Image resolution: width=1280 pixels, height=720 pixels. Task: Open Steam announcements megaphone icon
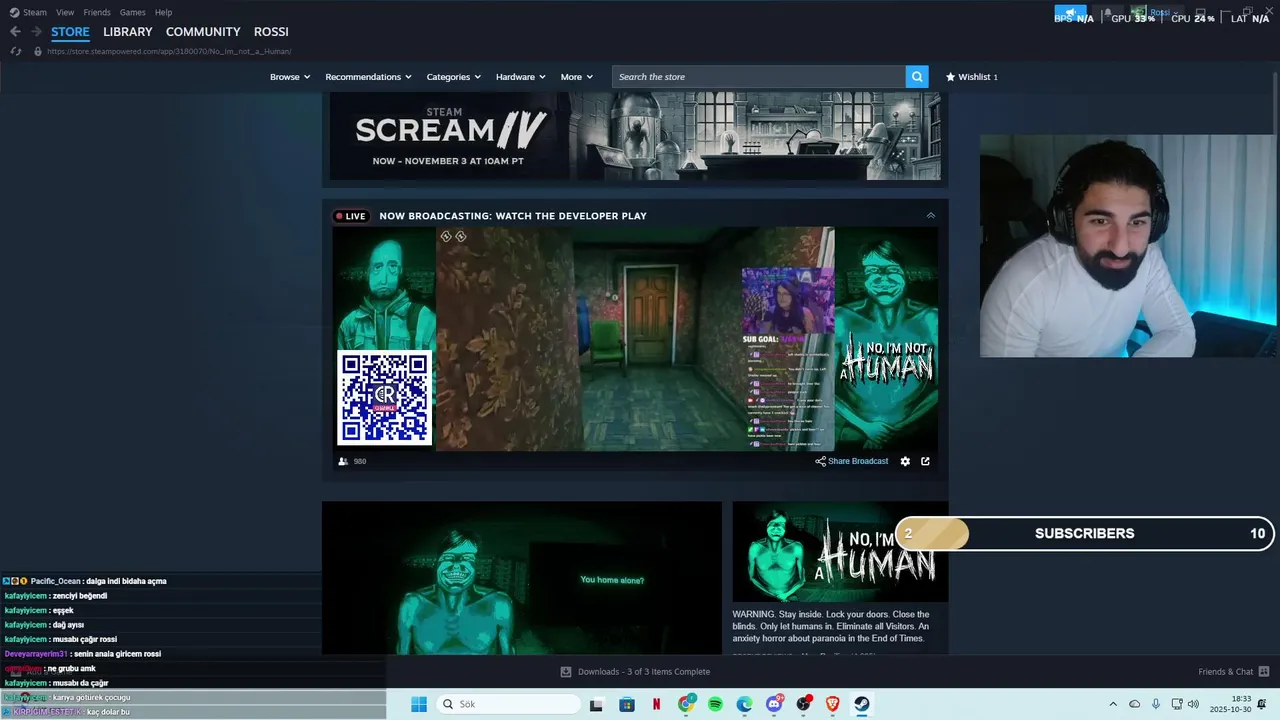click(x=1070, y=13)
